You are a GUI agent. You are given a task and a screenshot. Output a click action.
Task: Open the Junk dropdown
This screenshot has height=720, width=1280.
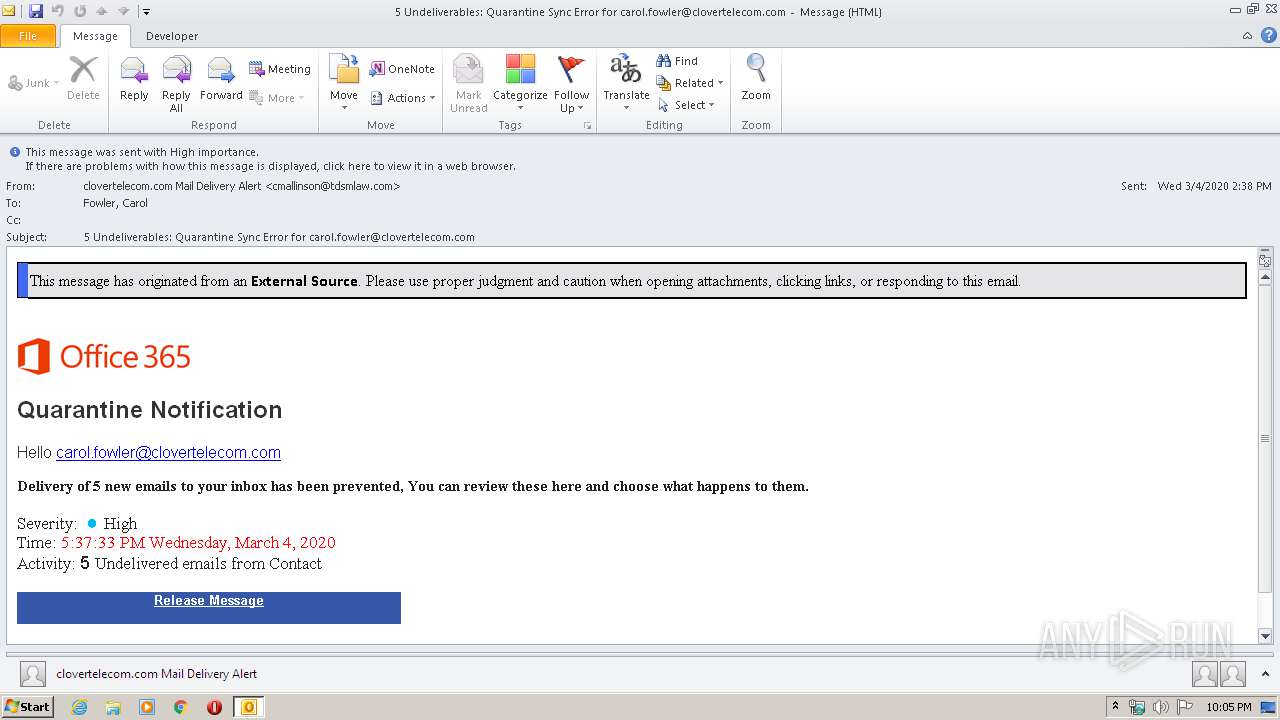point(33,83)
